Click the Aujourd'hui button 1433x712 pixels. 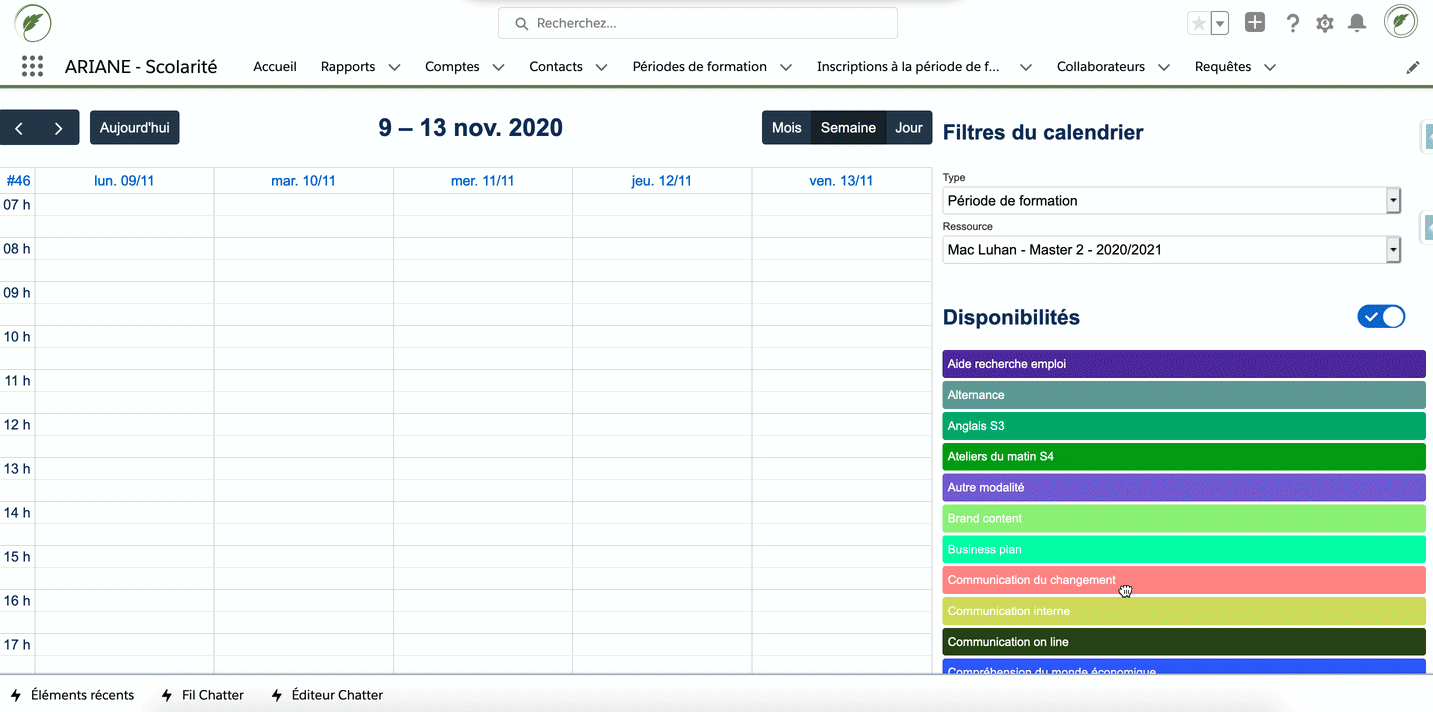134,127
